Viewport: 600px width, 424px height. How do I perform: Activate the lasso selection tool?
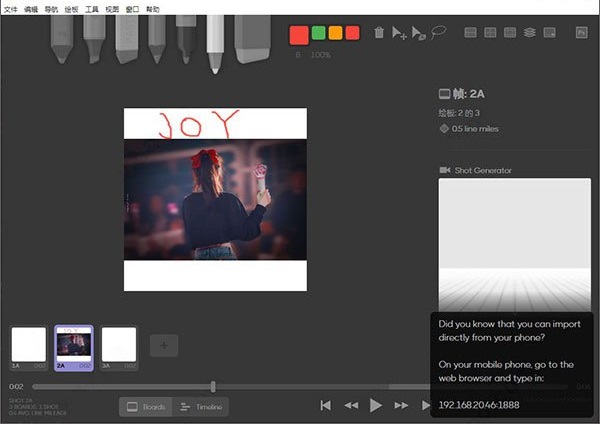click(x=438, y=32)
